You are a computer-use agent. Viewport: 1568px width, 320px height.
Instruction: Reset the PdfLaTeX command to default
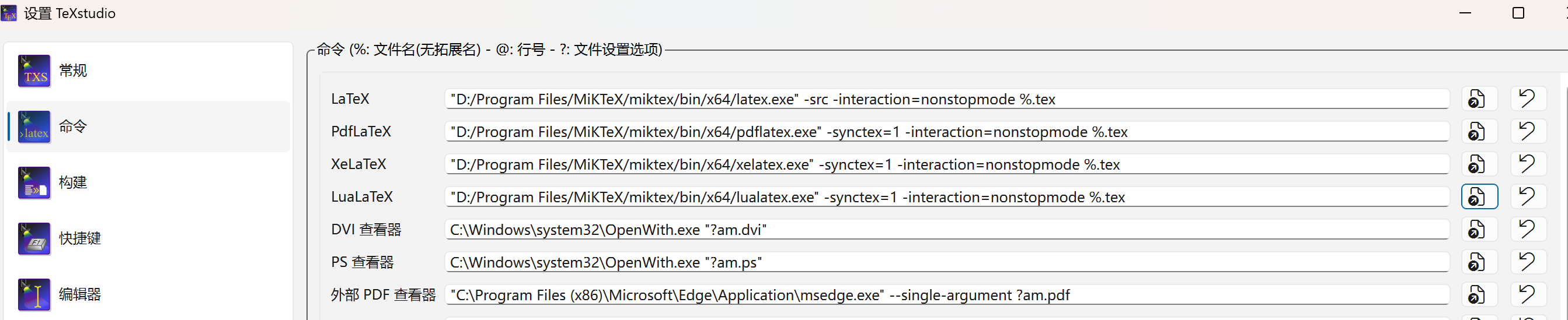pyautogui.click(x=1527, y=132)
